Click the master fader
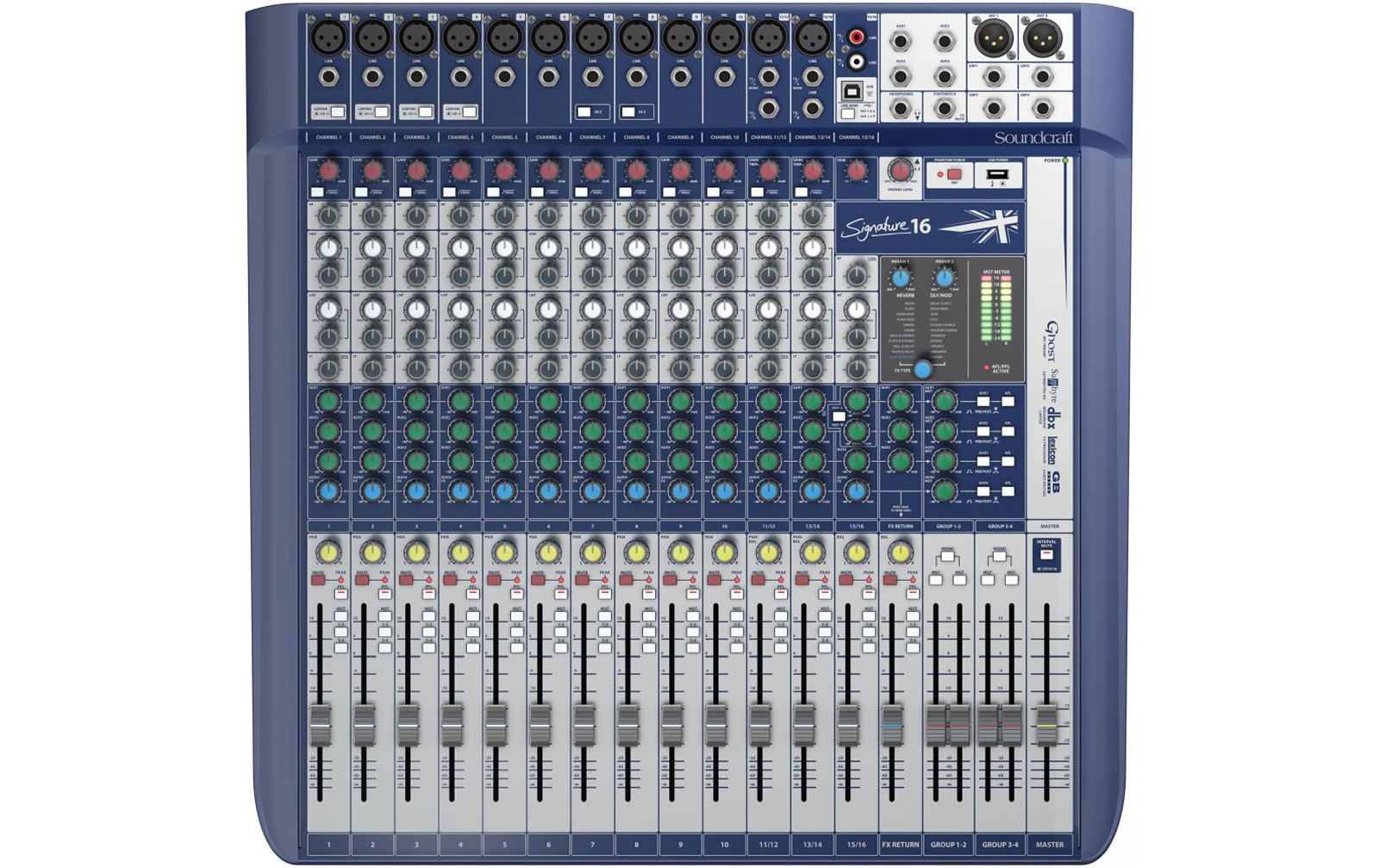The image size is (1379, 868). click(1046, 724)
